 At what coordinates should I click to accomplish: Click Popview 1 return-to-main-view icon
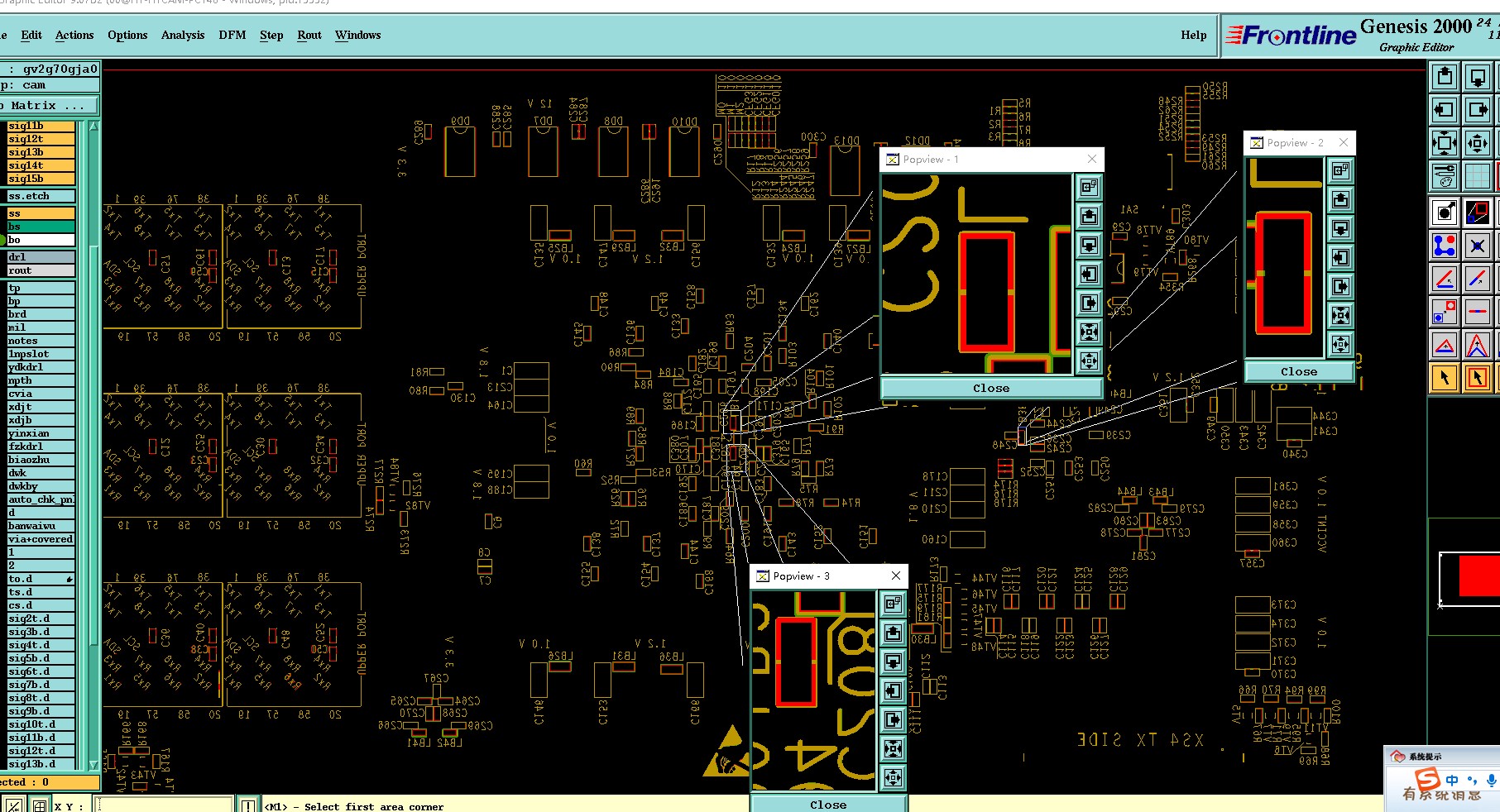1090,187
